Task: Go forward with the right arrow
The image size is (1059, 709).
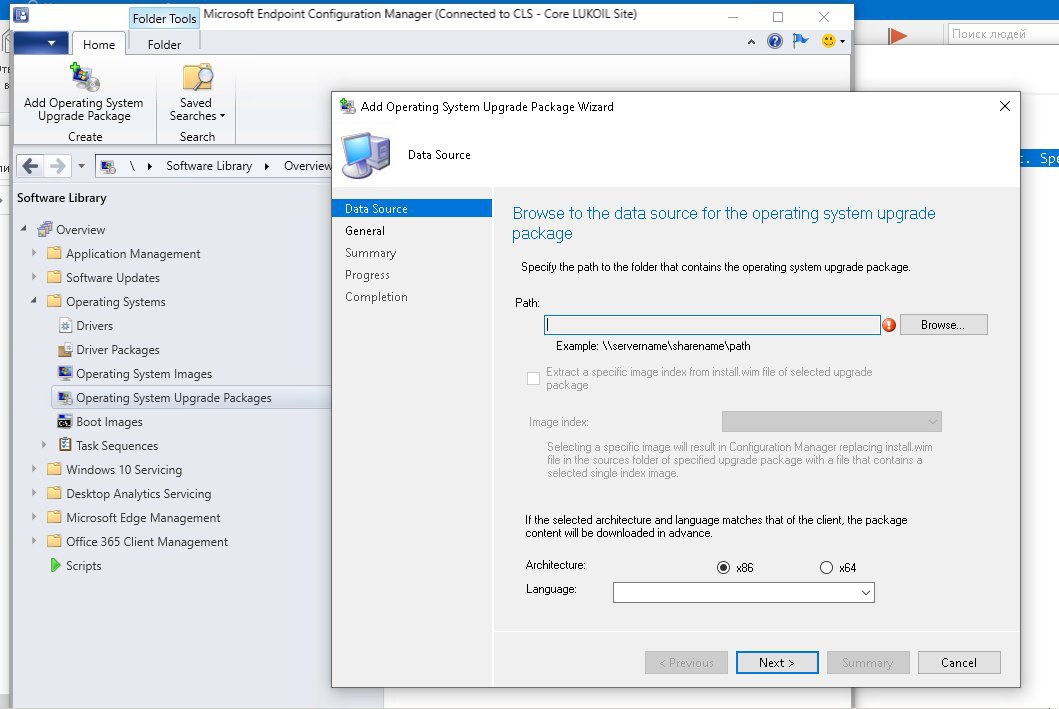Action: point(58,165)
